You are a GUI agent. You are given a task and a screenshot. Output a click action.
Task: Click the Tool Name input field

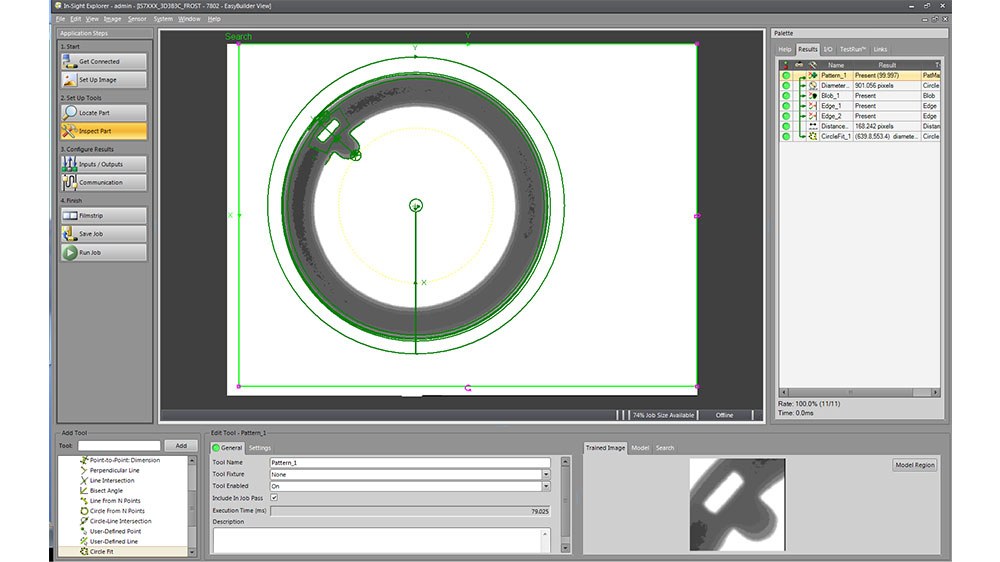pos(409,463)
